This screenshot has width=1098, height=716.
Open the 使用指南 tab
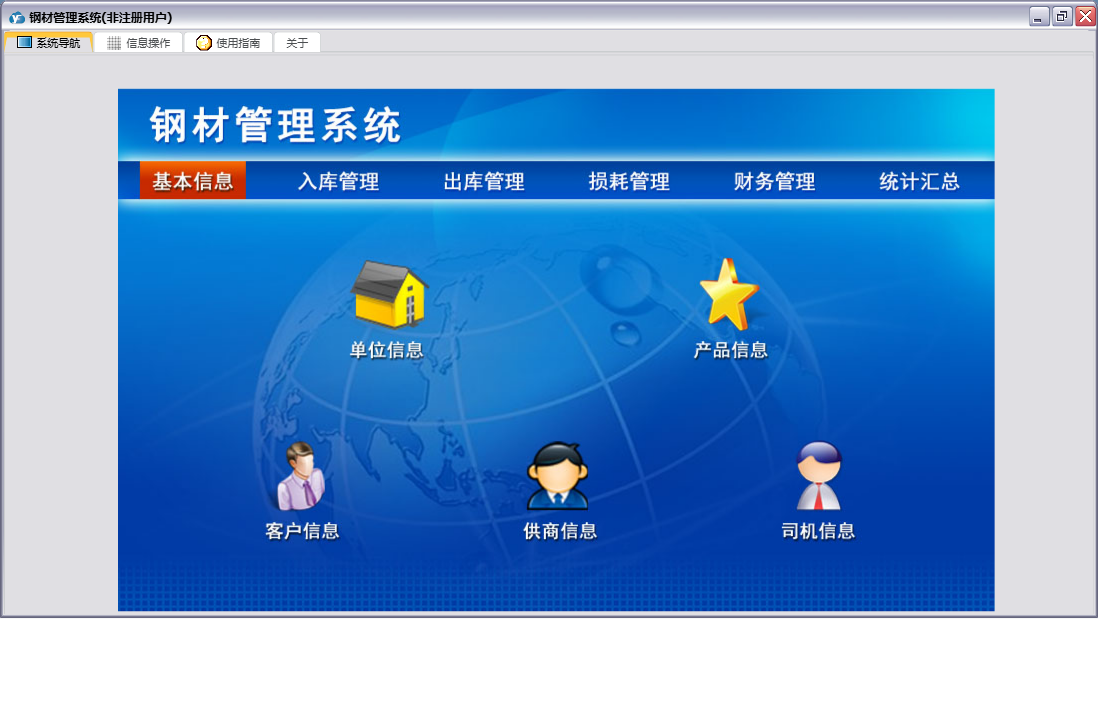click(228, 43)
